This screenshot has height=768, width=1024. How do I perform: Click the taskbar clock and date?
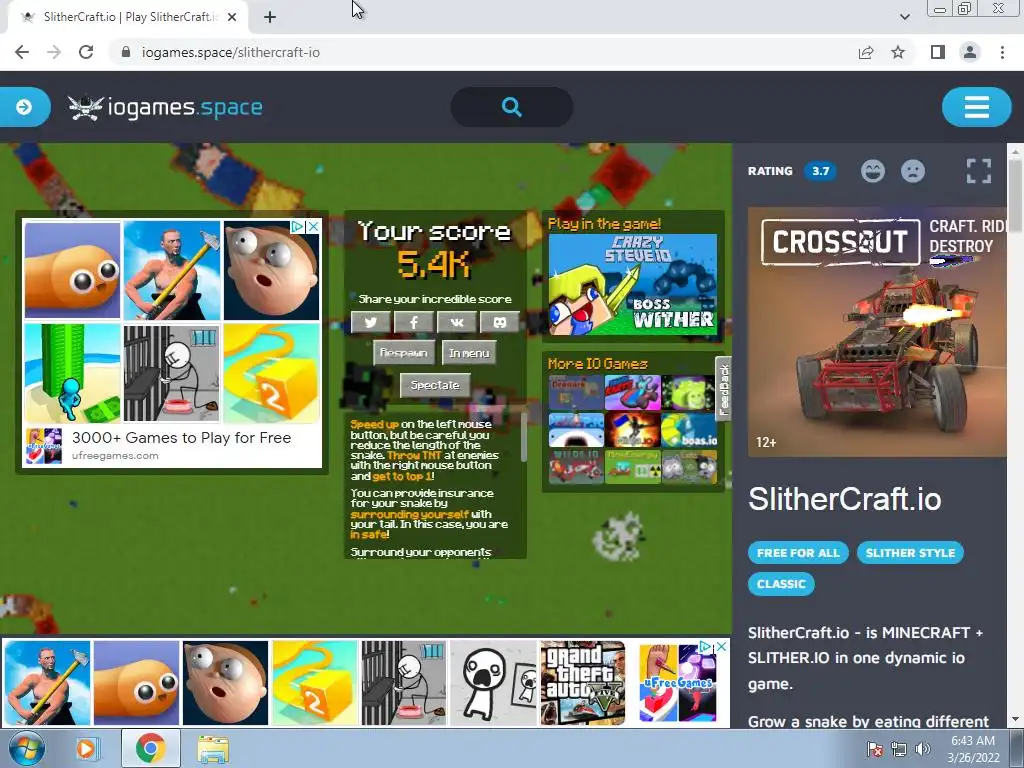coord(973,749)
